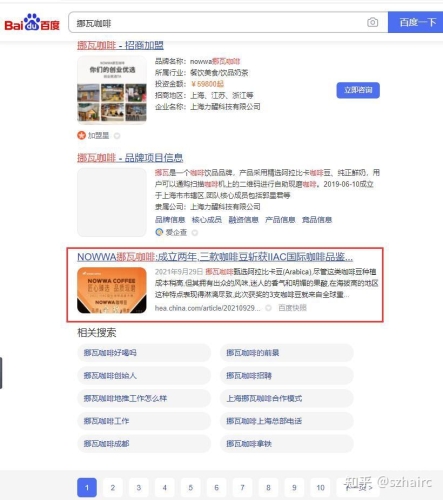443x500 pixels.
Task: Open the 产品信息 sub-link
Action: click(x=280, y=220)
